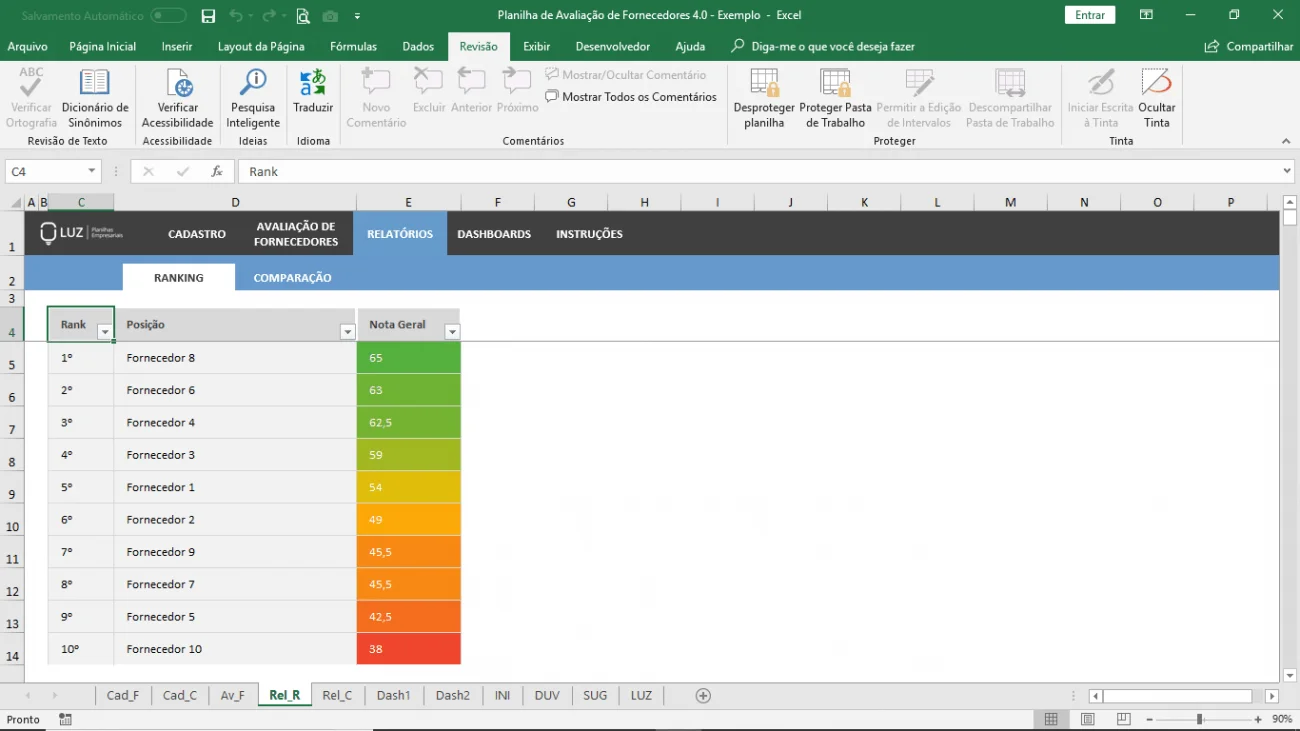Open Customize Quick Access Toolbar dropdown
1300x731 pixels.
[357, 17]
